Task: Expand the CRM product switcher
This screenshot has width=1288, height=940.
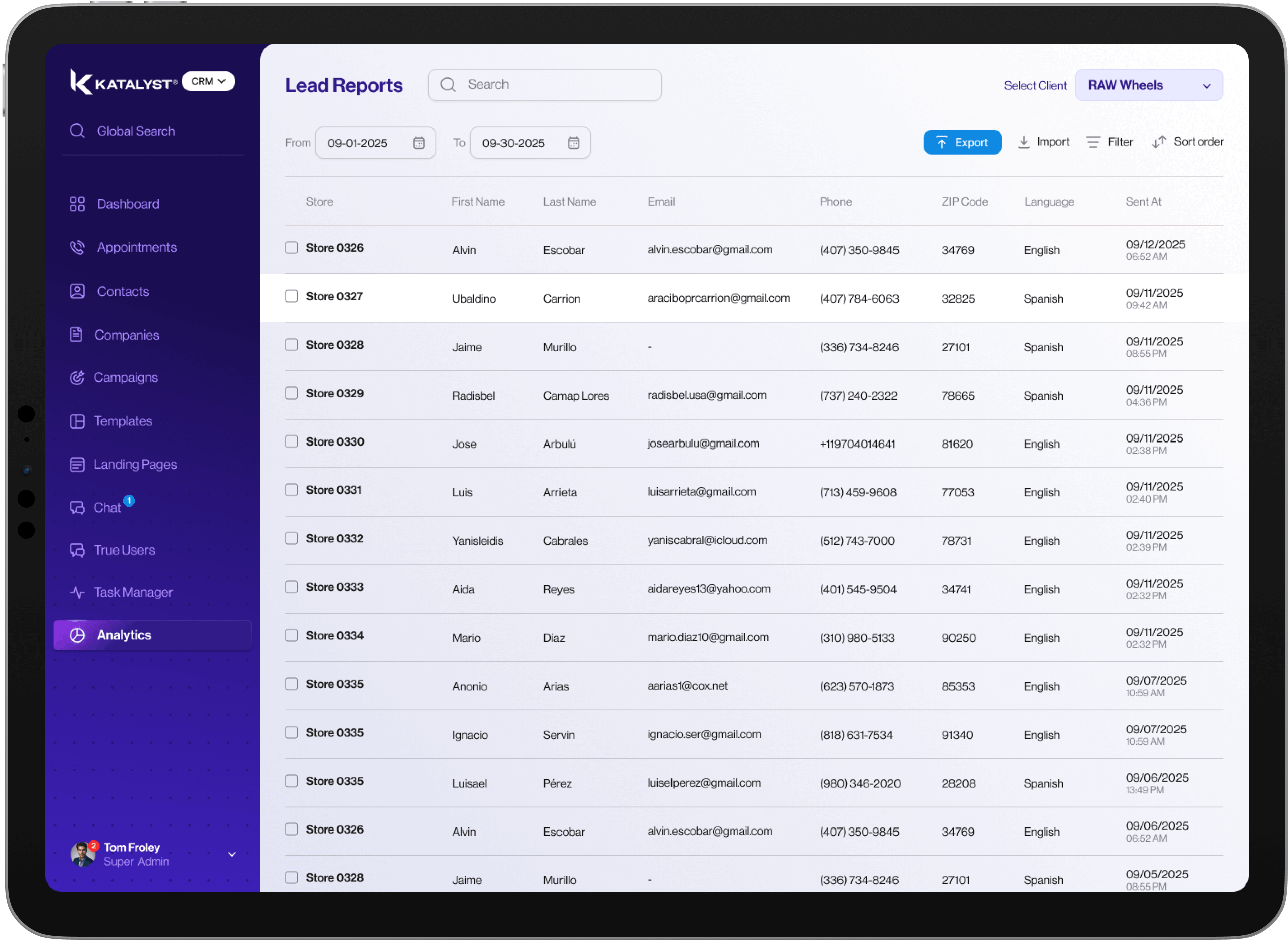Action: [x=208, y=81]
